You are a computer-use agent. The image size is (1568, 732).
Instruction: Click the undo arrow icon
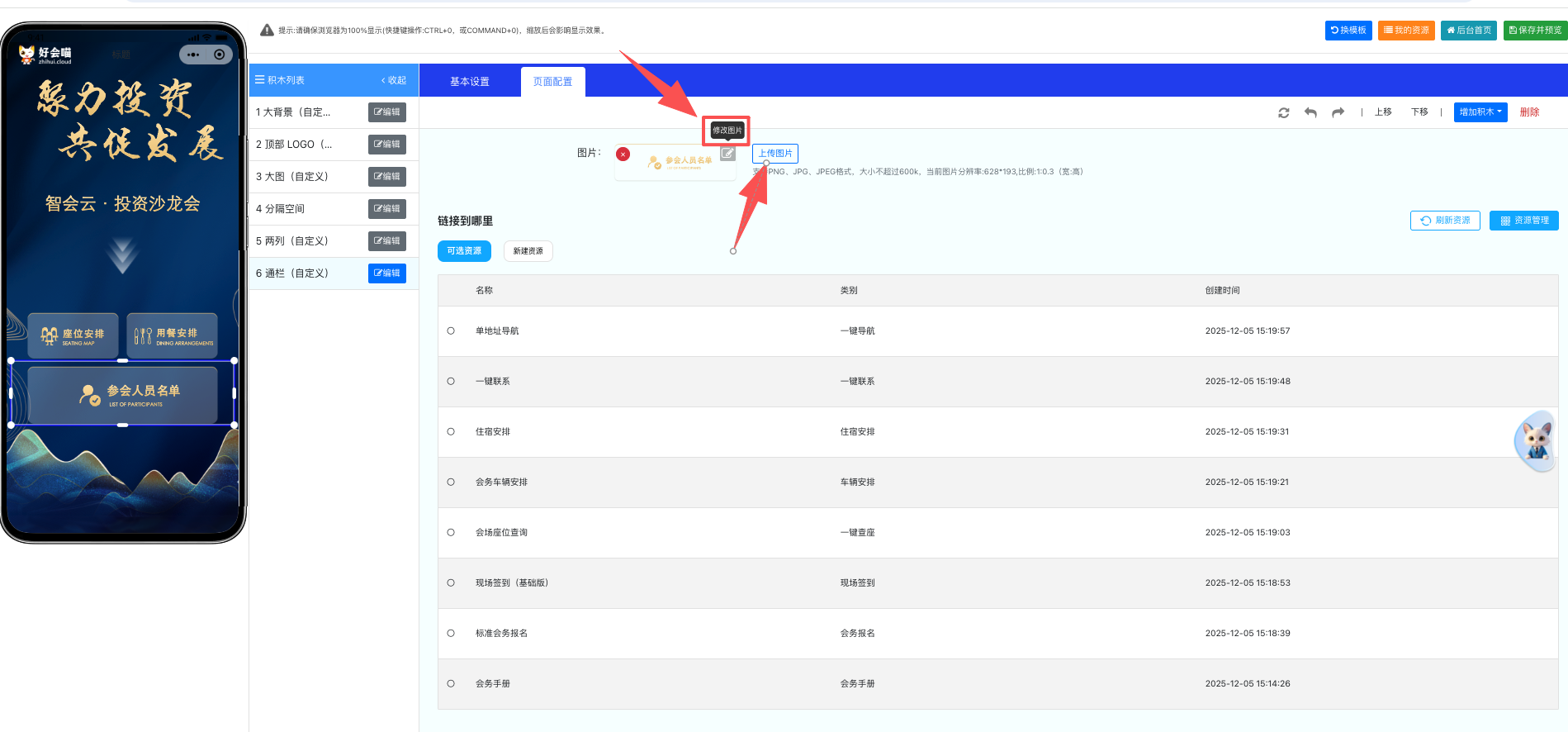(1310, 112)
